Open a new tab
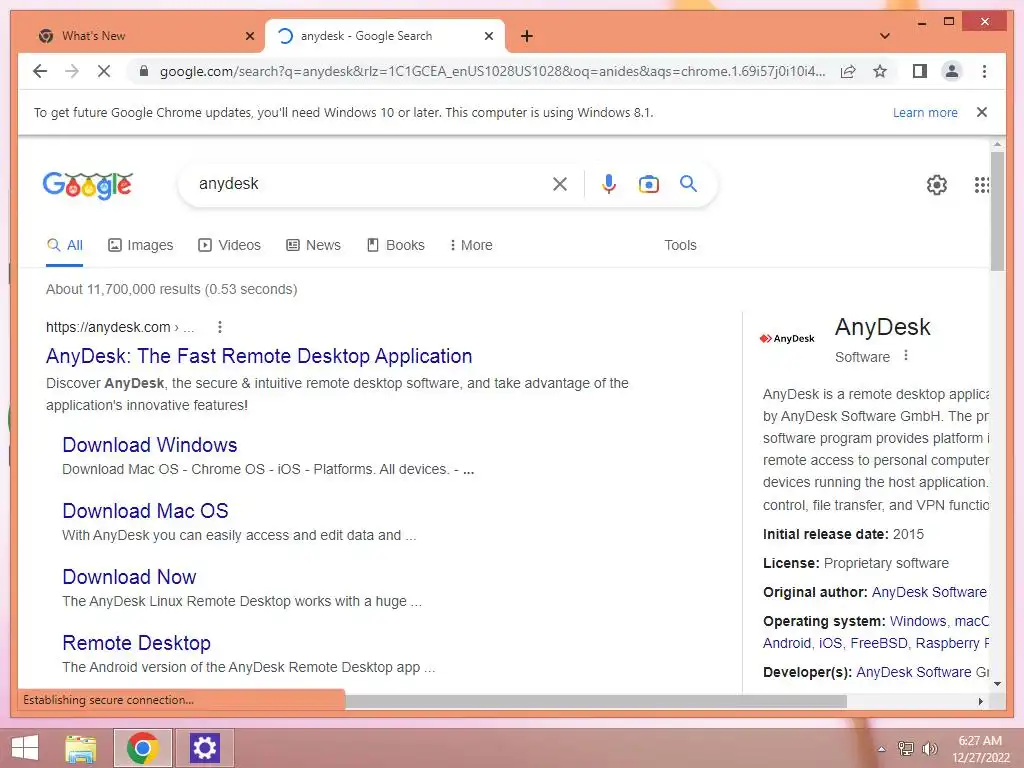This screenshot has height=768, width=1024. click(x=527, y=36)
